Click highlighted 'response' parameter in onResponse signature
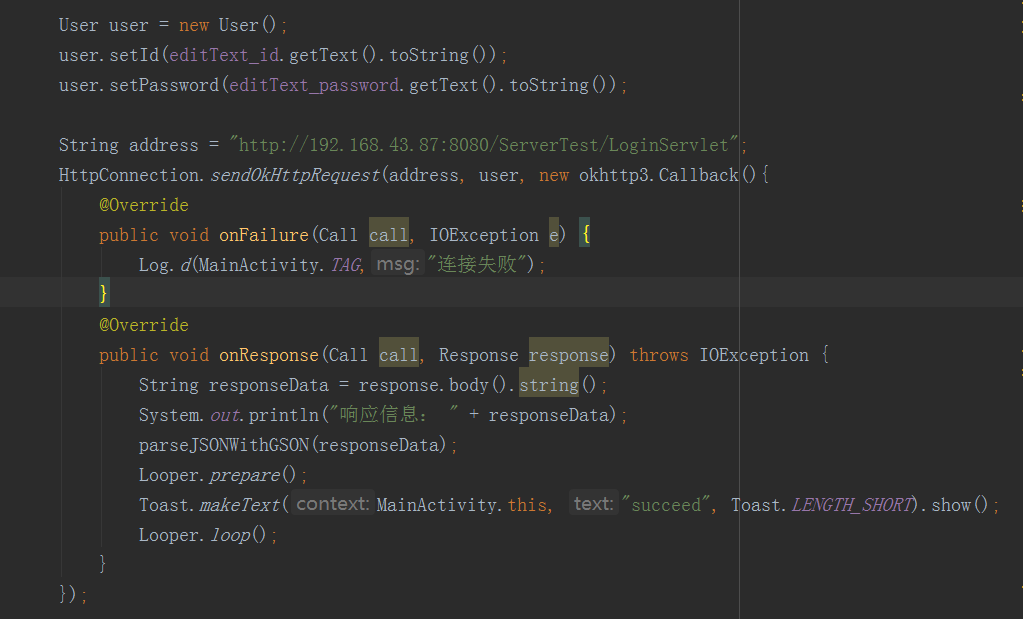The image size is (1023, 619). (568, 355)
